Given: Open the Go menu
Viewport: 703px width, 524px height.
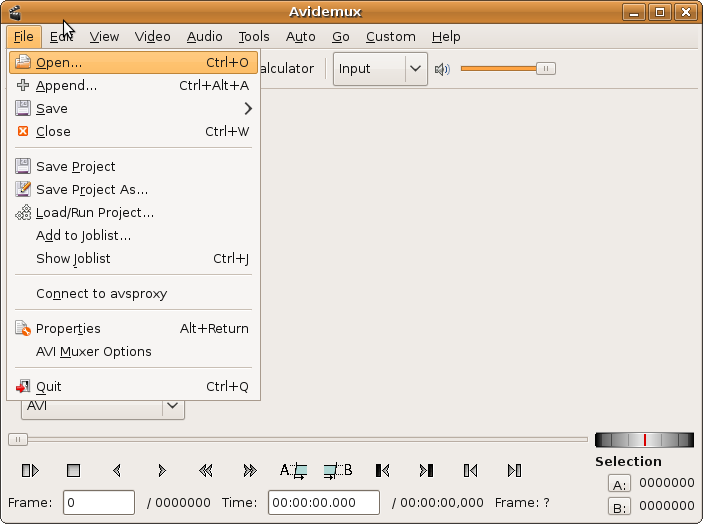Looking at the screenshot, I should coord(341,37).
